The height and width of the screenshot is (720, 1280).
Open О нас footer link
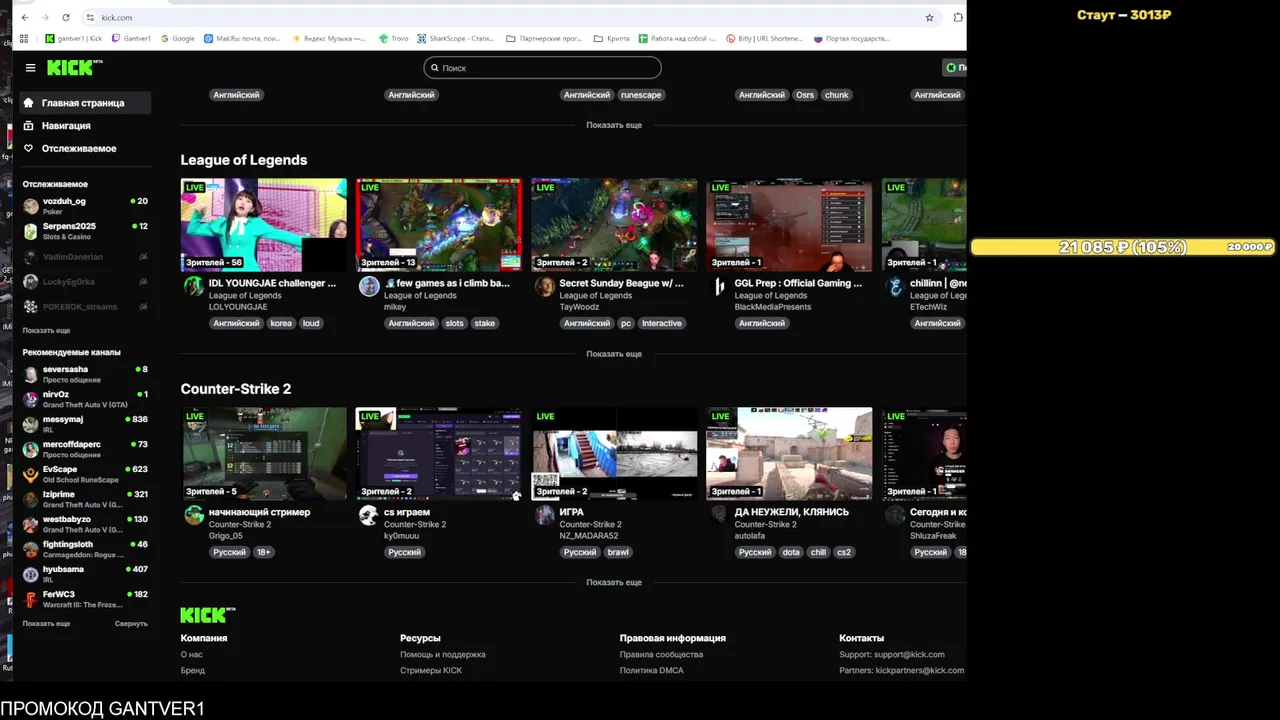[x=191, y=654]
